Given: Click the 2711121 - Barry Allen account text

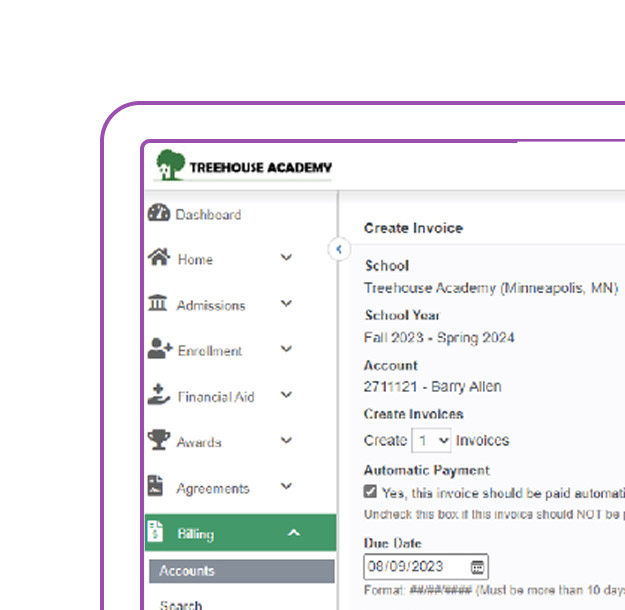Looking at the screenshot, I should pos(432,387).
